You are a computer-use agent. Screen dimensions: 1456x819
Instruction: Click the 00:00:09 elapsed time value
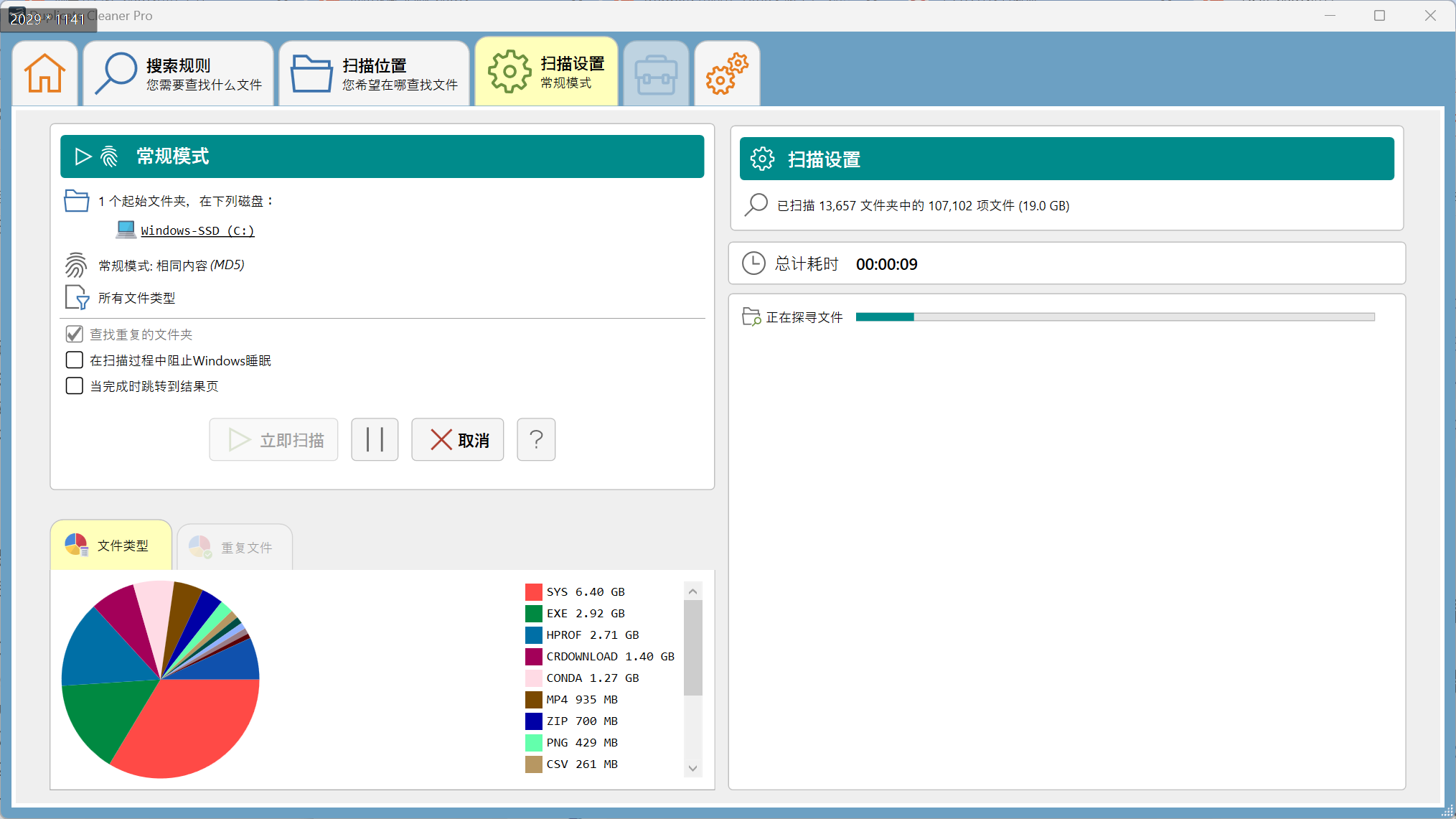[886, 264]
